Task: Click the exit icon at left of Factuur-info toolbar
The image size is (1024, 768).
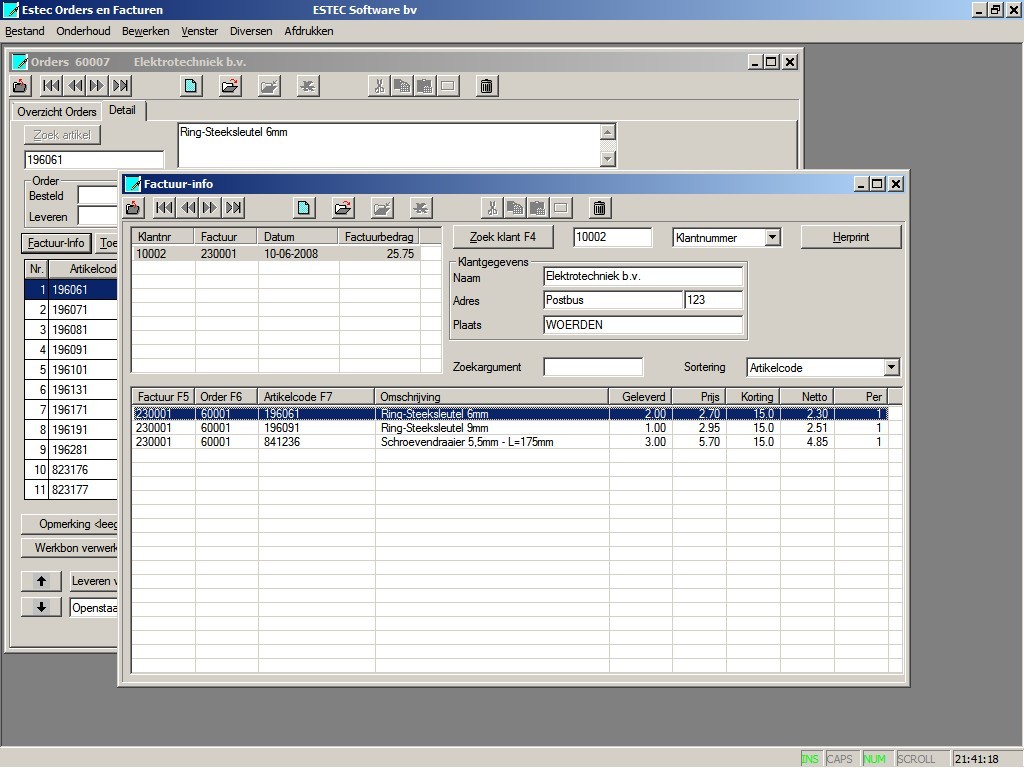Action: click(x=132, y=208)
